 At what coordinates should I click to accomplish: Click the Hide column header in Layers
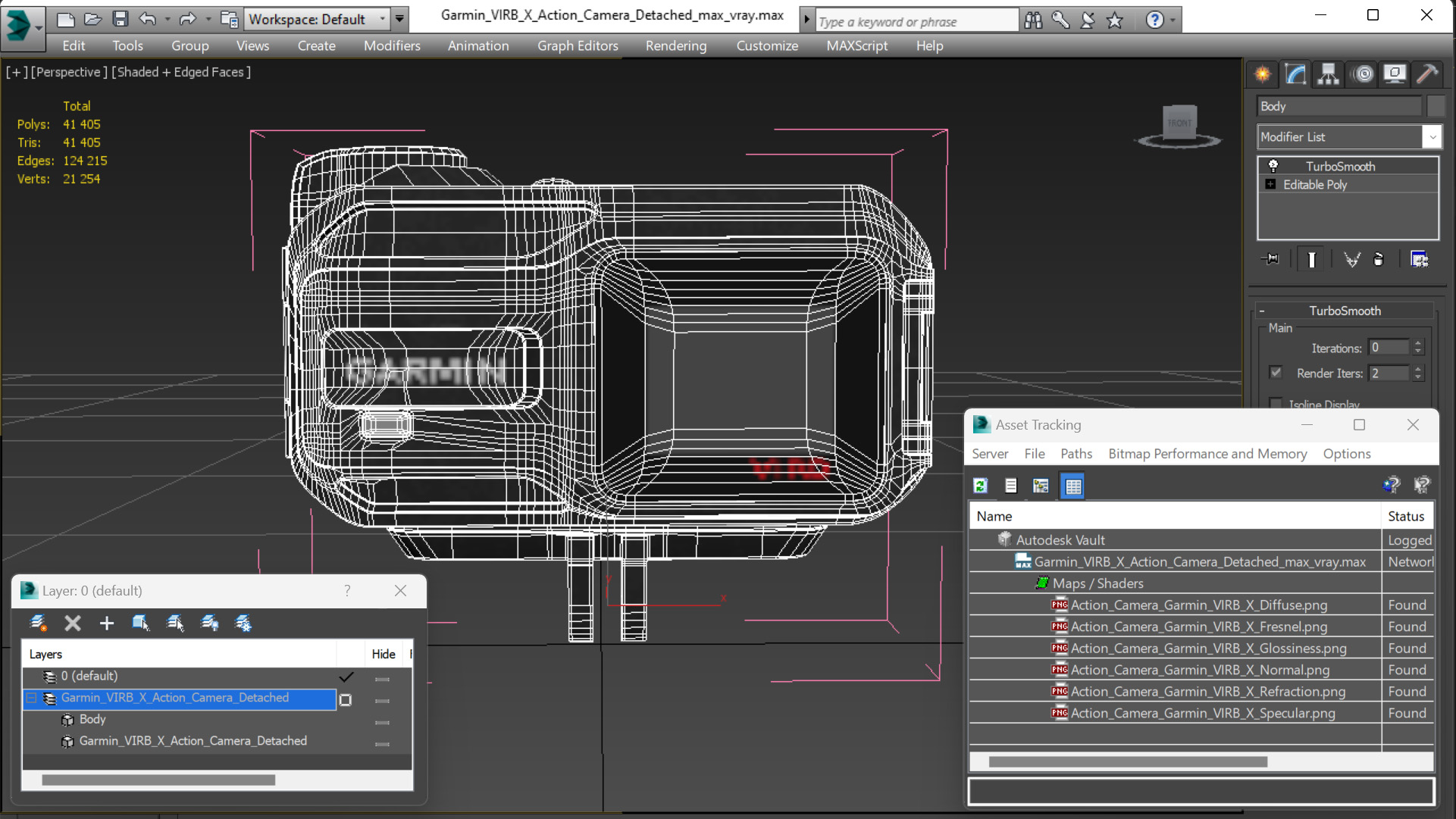pyautogui.click(x=384, y=654)
